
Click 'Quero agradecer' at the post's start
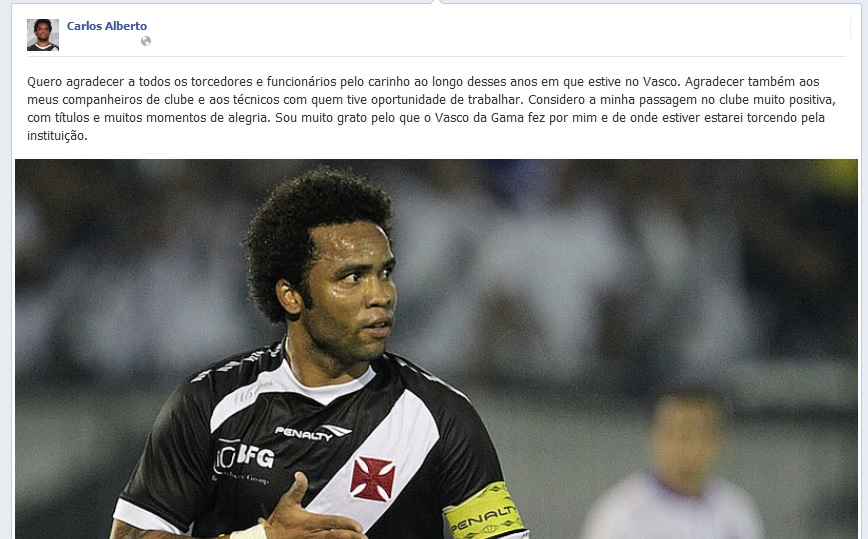pos(75,82)
